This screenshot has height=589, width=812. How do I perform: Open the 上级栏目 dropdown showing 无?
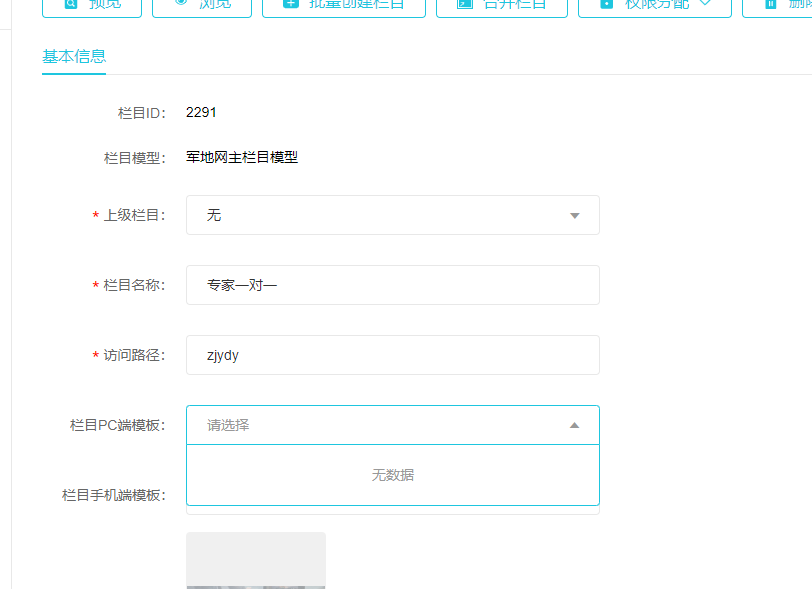coord(393,215)
